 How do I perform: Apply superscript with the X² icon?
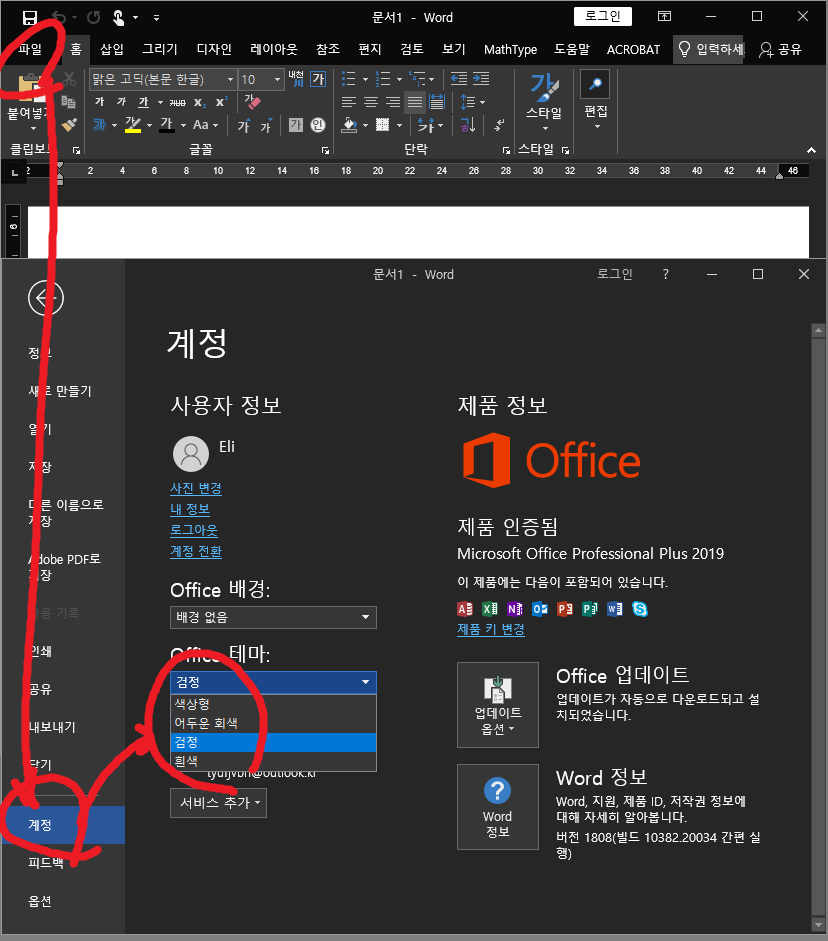tap(221, 103)
